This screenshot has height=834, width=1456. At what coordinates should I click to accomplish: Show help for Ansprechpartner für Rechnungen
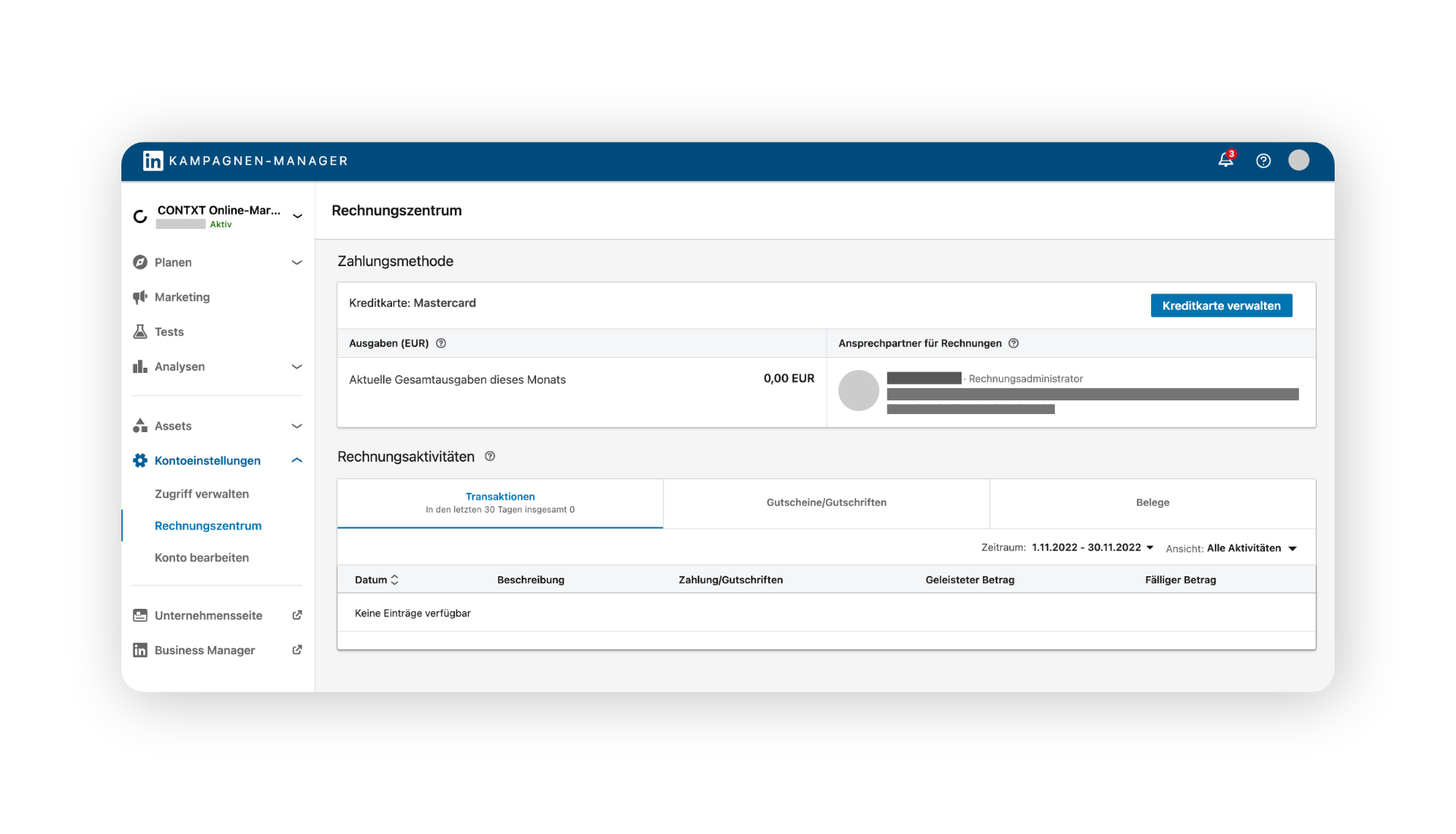pyautogui.click(x=1013, y=343)
